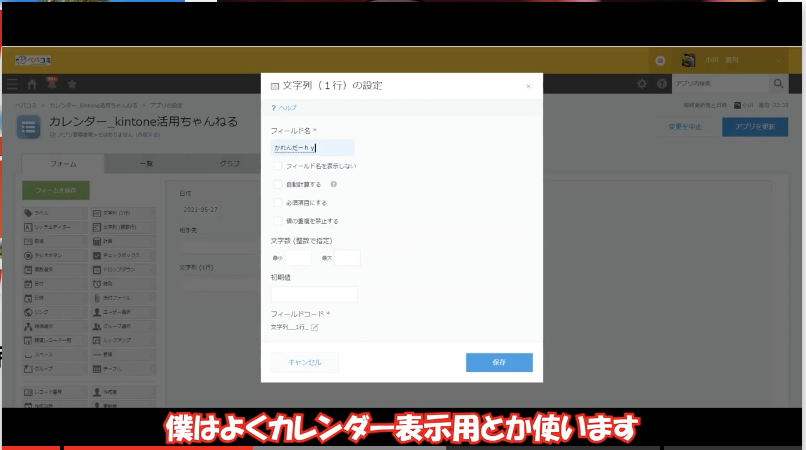Viewport: 806px width, 450px height.
Task: Click the edit pencil icon beside field code
Action: coord(315,327)
